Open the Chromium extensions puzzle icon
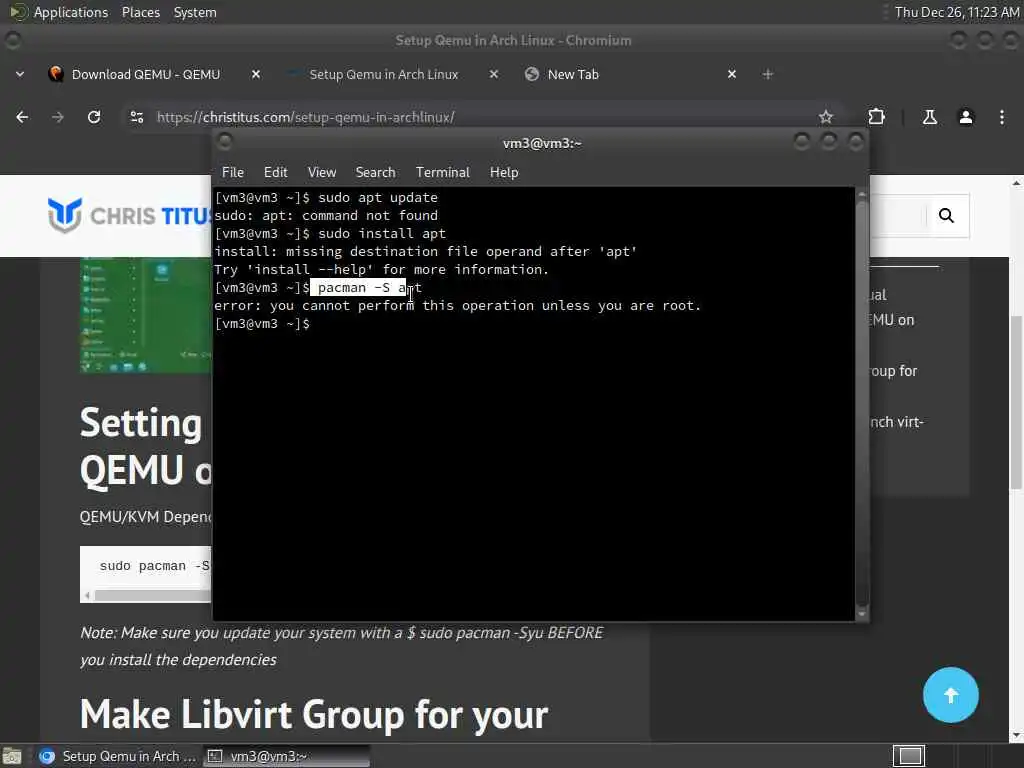Screen dimensions: 1024x768 point(876,117)
